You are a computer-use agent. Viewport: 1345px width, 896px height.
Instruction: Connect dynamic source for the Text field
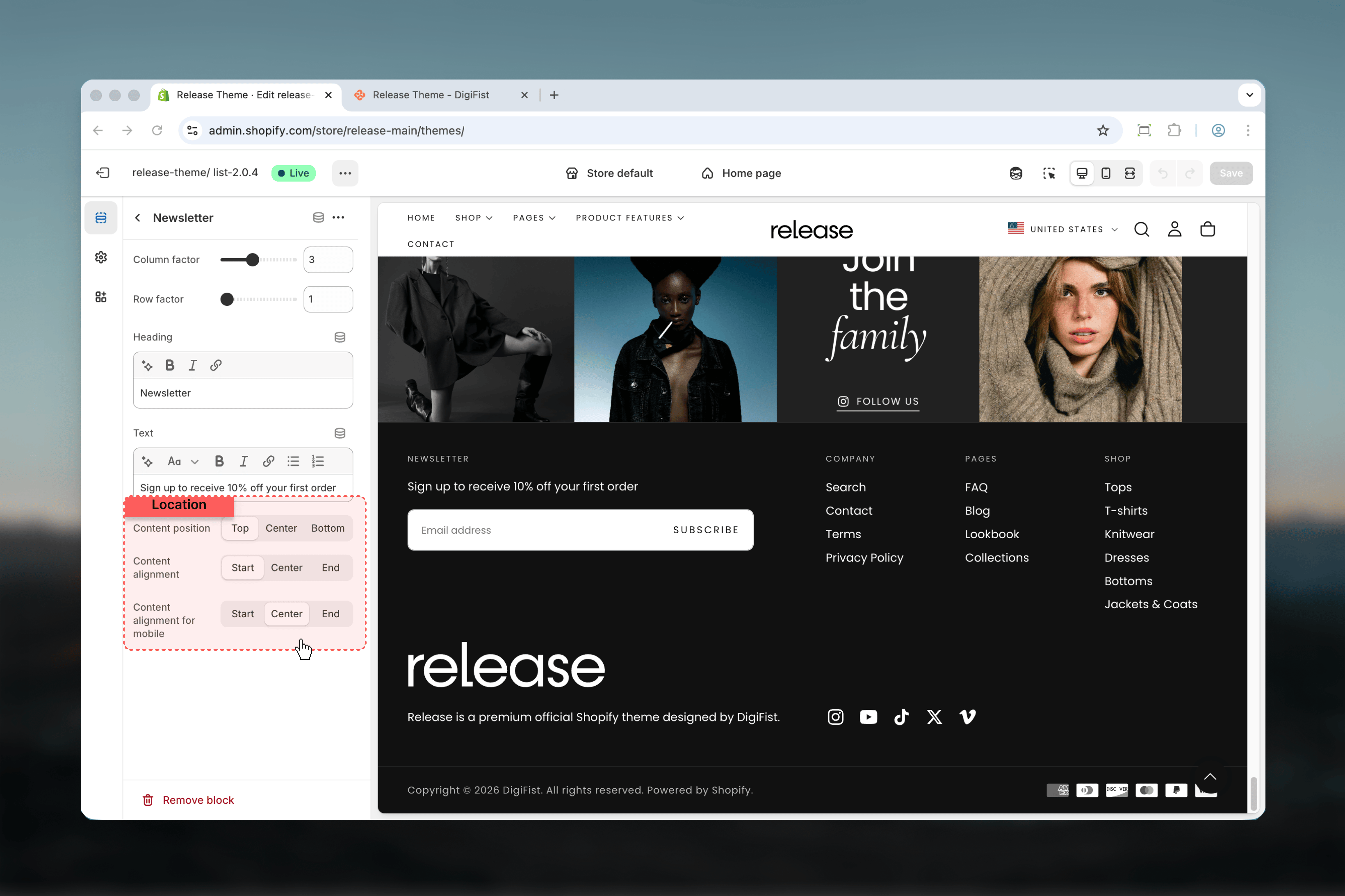coord(340,433)
